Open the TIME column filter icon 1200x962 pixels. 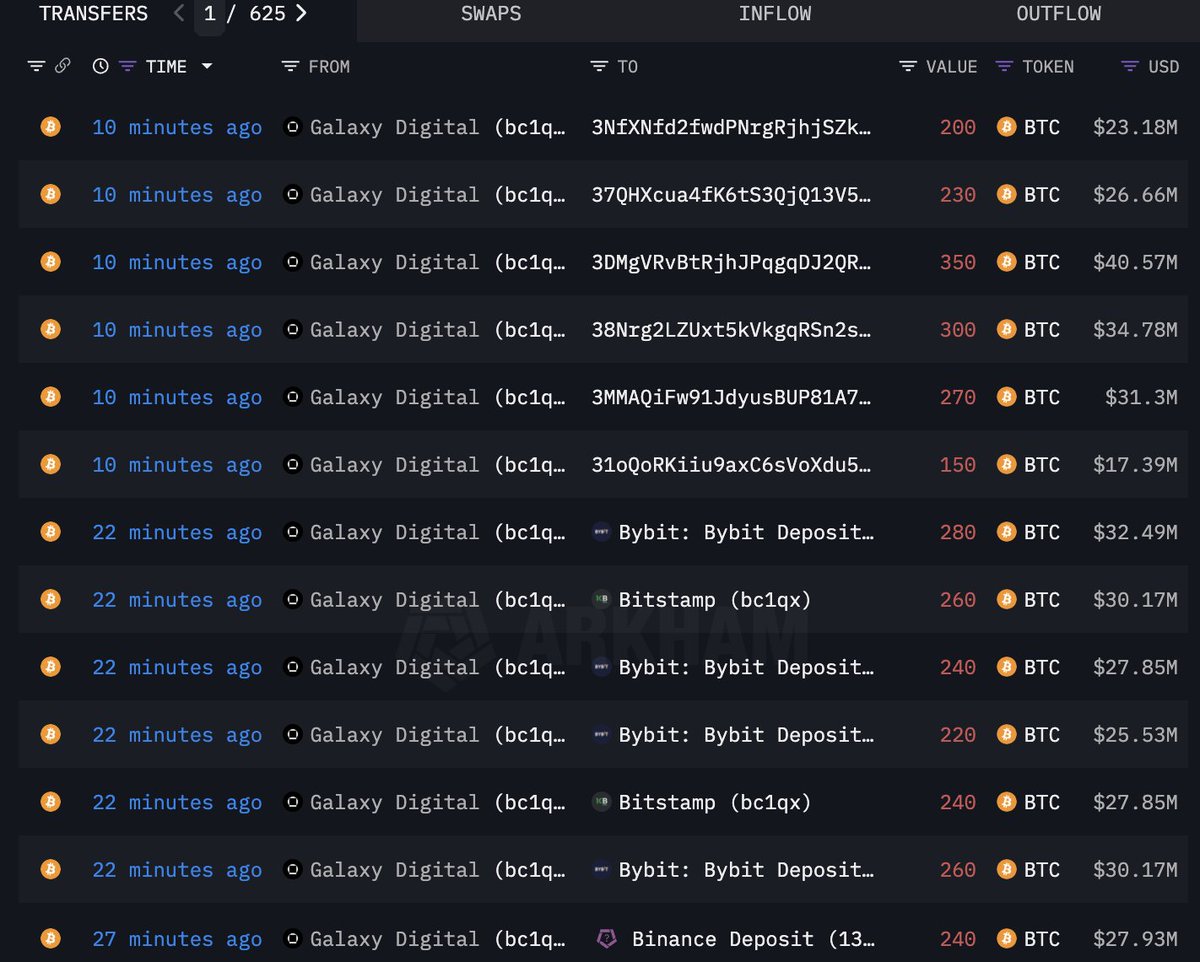coord(127,66)
